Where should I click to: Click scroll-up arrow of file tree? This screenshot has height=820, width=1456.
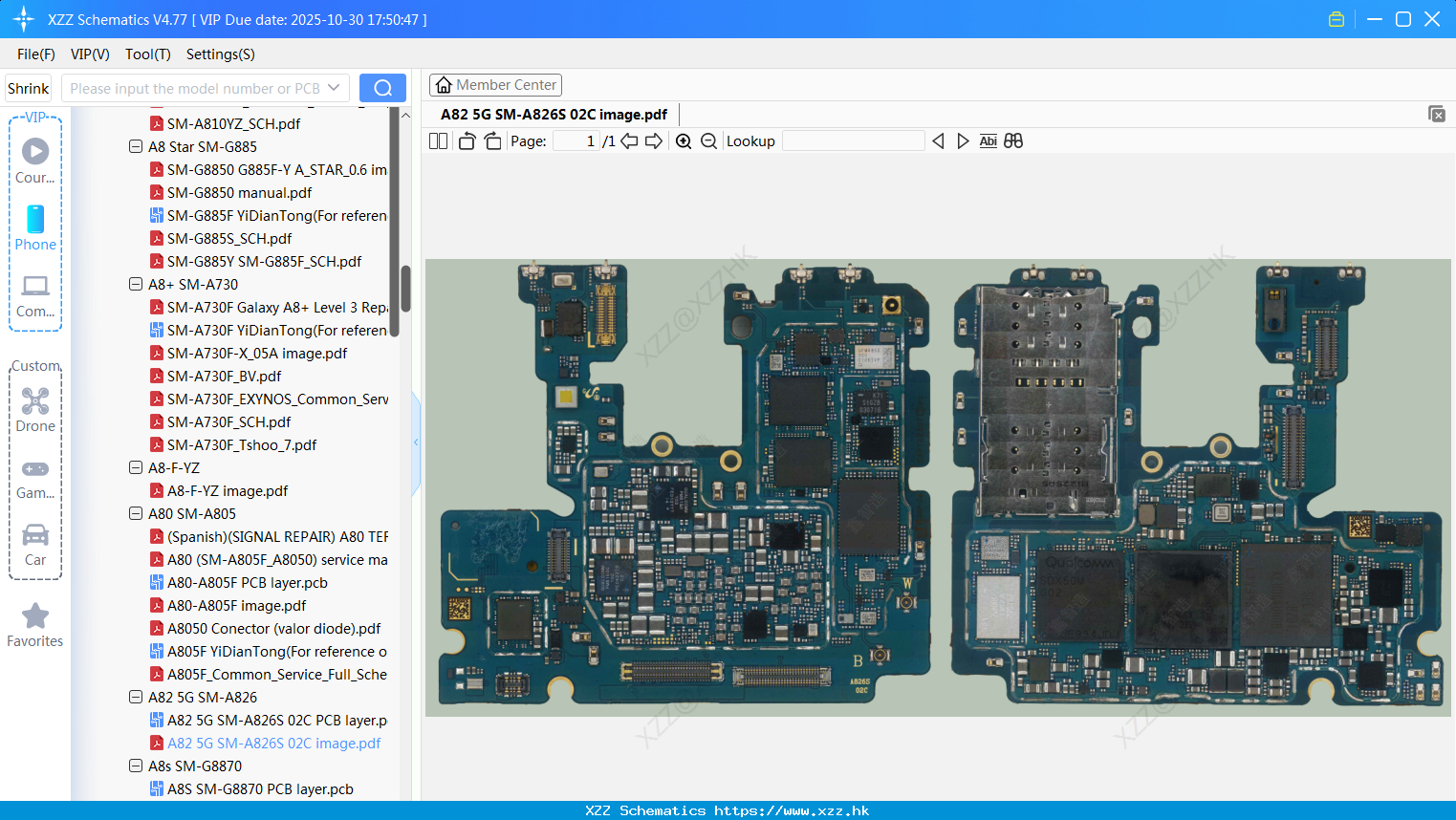[405, 115]
